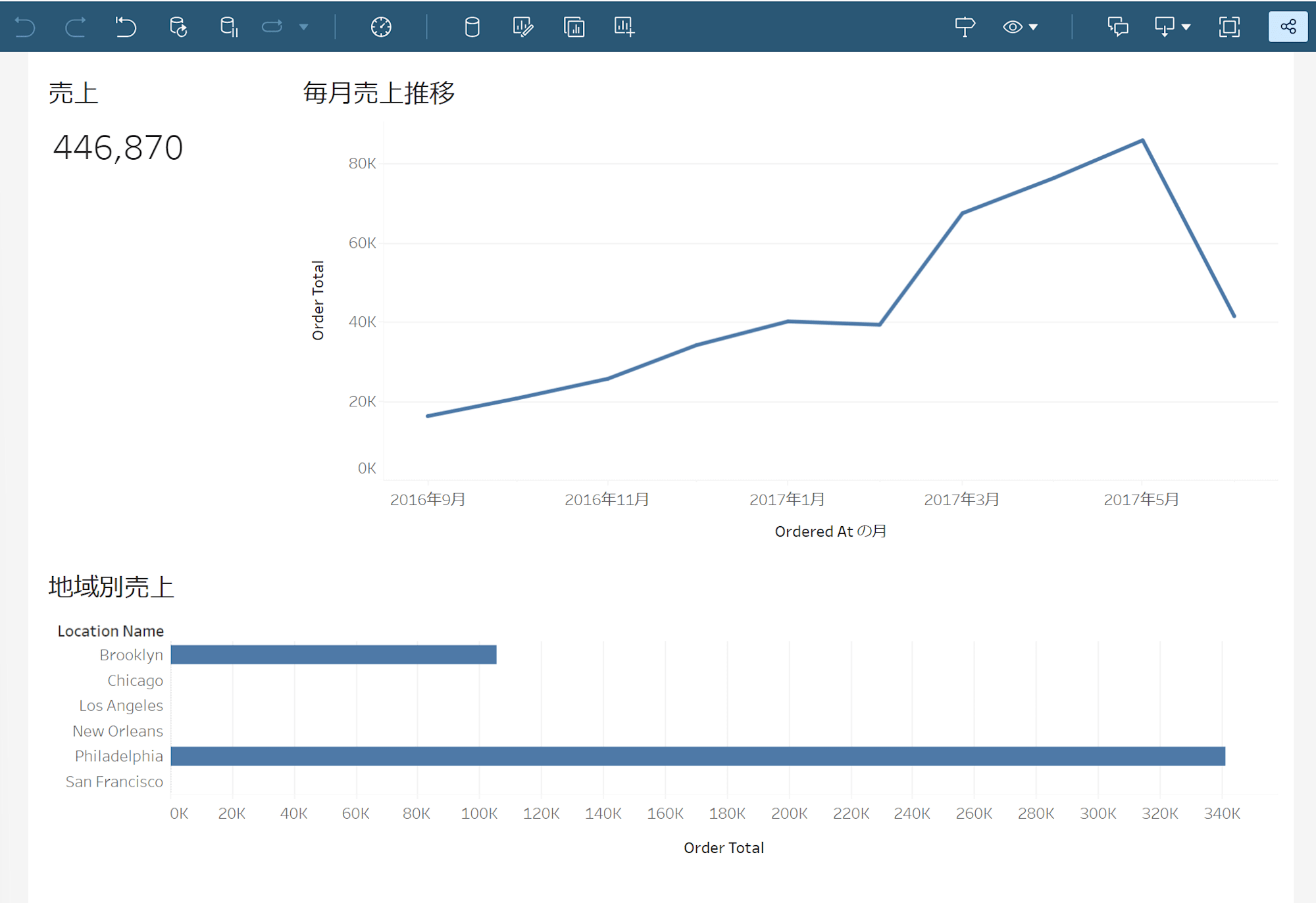
Task: Click the vertical Order Total axis title
Action: 318,300
